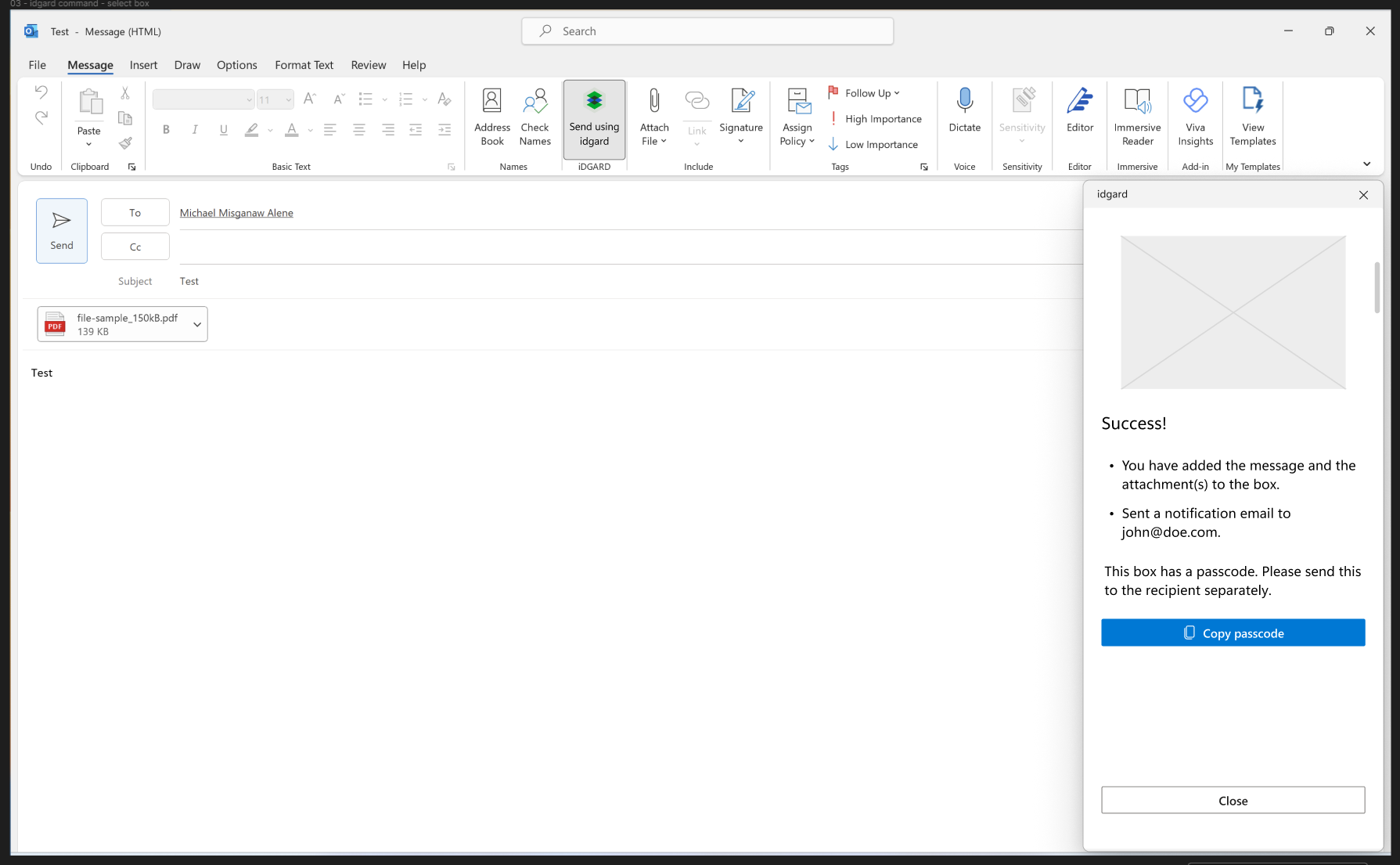This screenshot has height=865, width=1400.
Task: Switch to Format Text tab
Action: click(304, 65)
